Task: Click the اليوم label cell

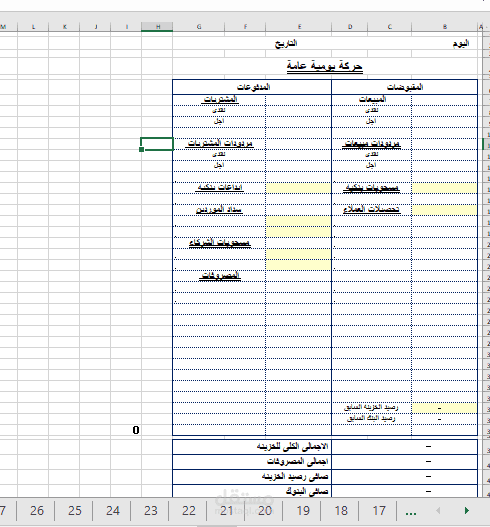Action: [x=460, y=44]
